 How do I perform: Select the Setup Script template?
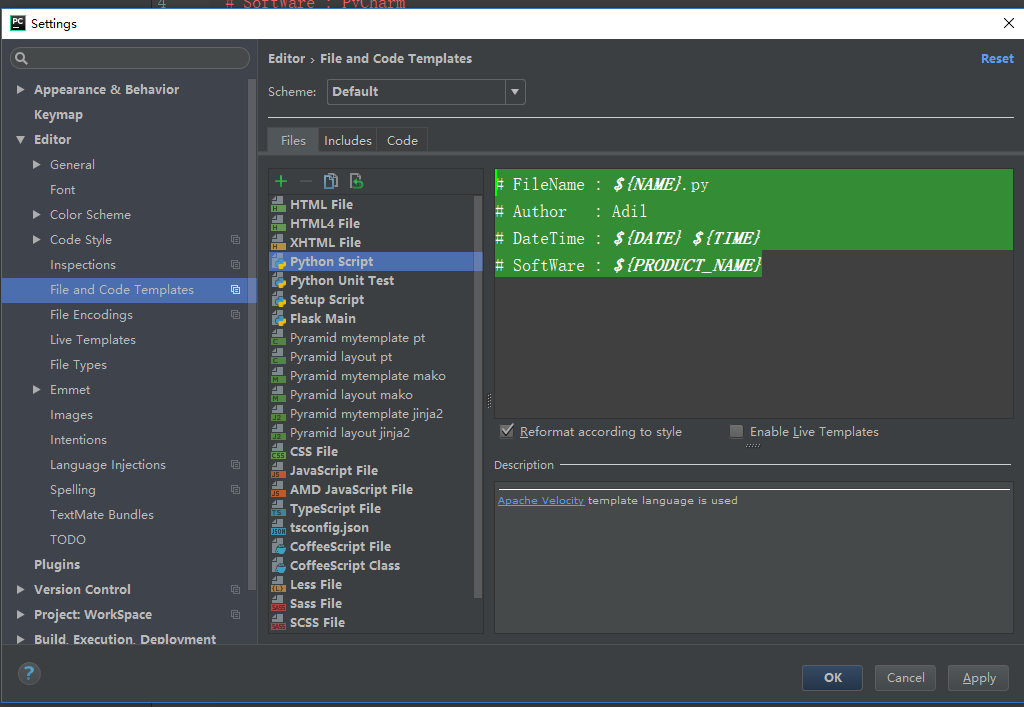pos(327,299)
